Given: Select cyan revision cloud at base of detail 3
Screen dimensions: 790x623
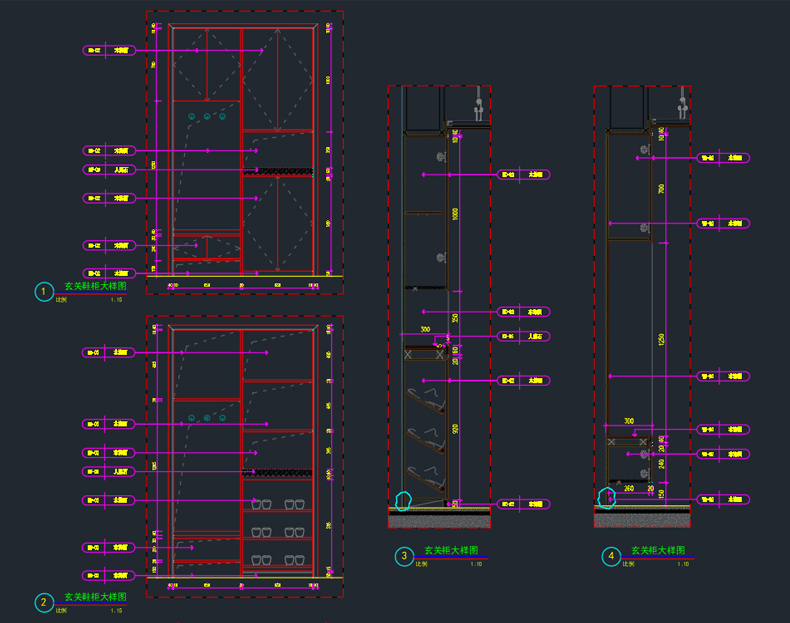Looking at the screenshot, I should pos(403,501).
